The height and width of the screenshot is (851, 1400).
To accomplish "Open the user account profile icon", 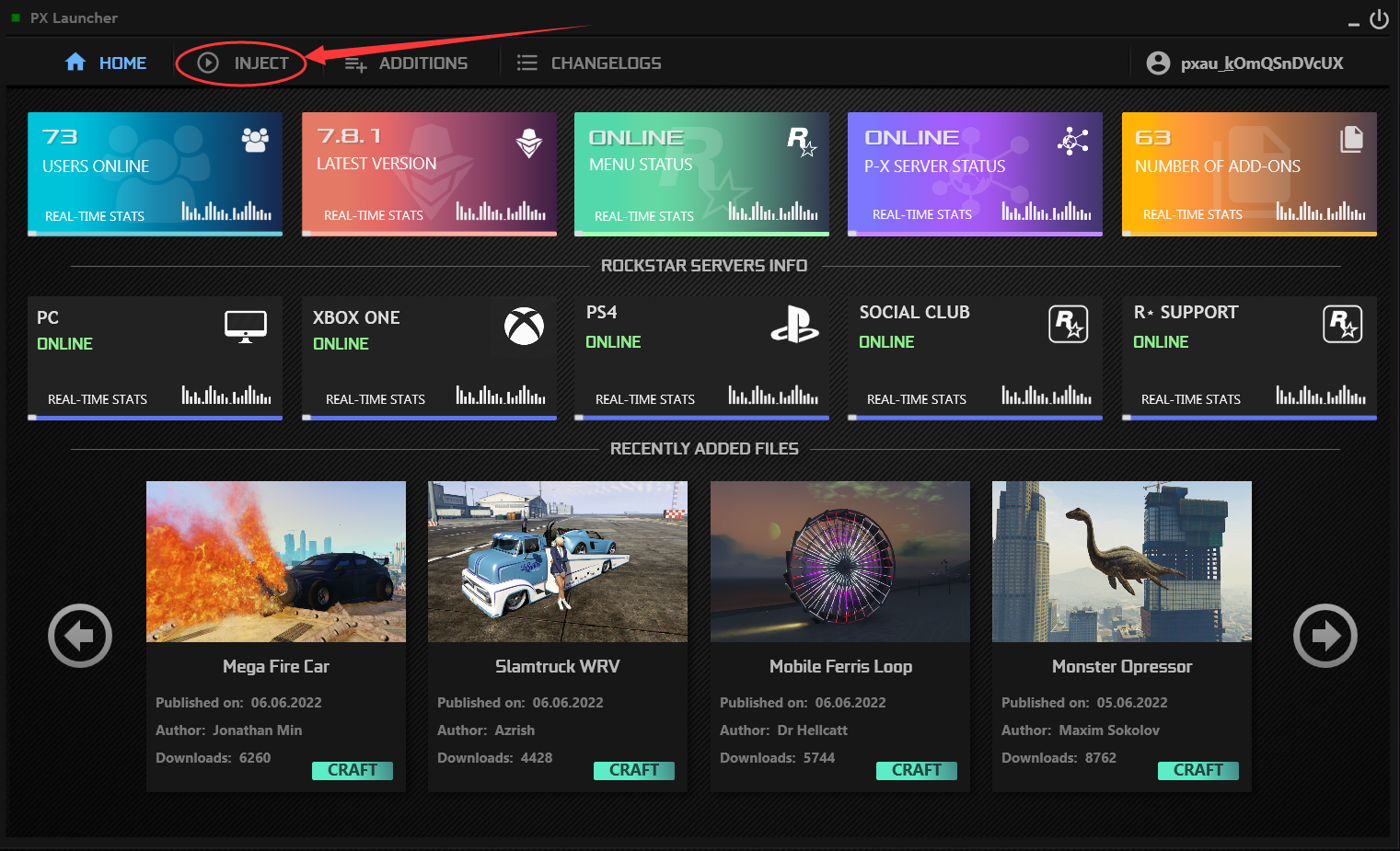I will (x=1158, y=63).
